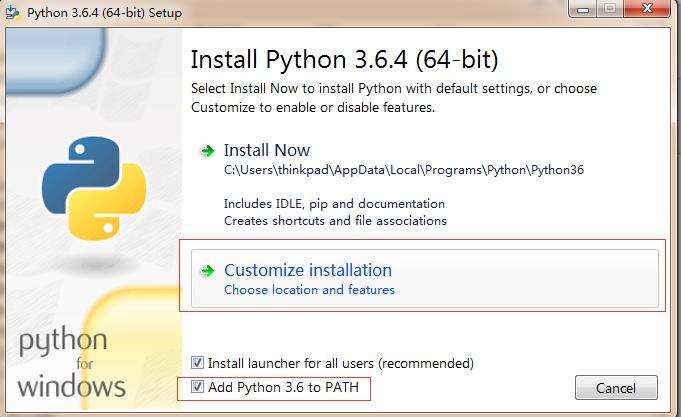
Task: Click 'Choose location and features' subtitle
Action: pos(309,290)
